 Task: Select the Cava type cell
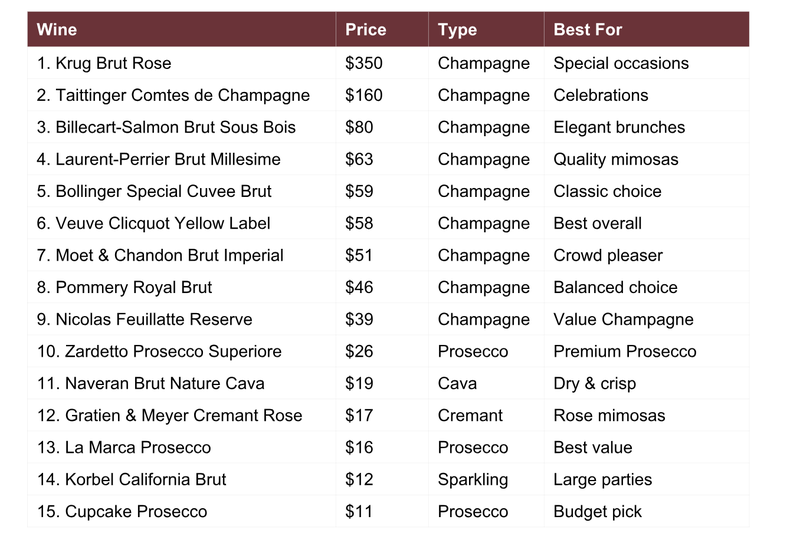pos(457,383)
